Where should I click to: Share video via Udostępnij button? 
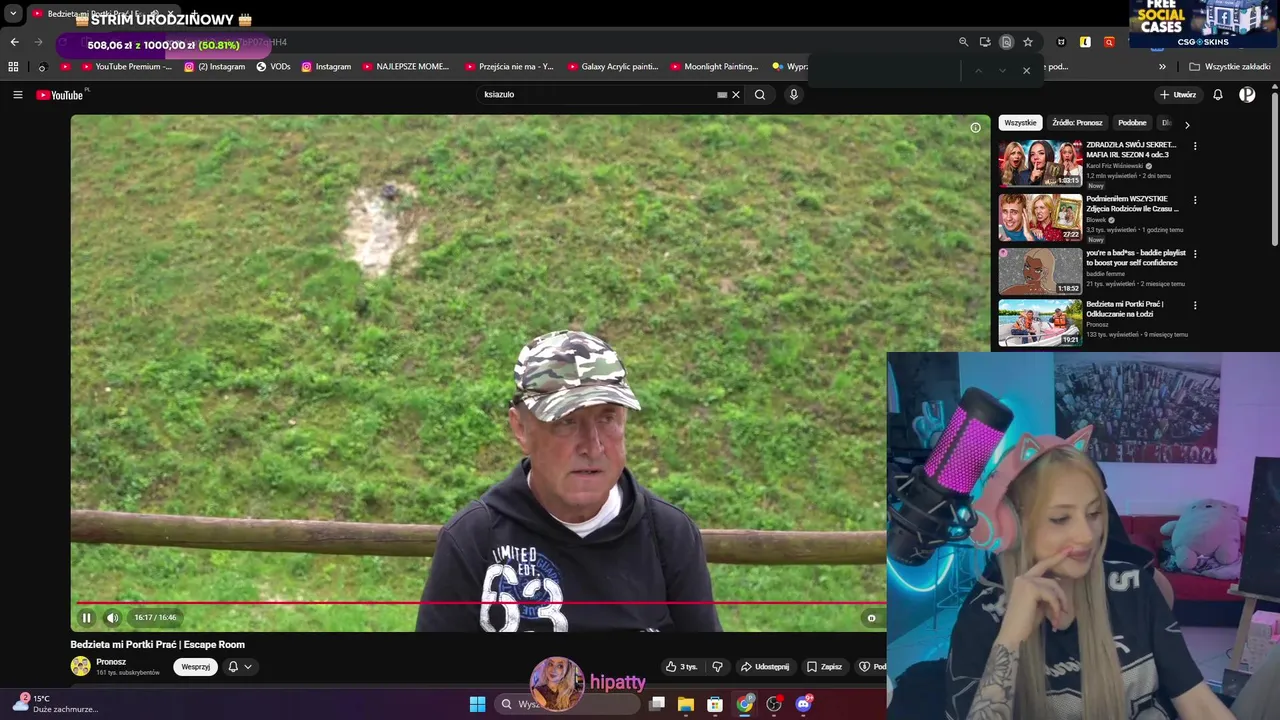[765, 667]
